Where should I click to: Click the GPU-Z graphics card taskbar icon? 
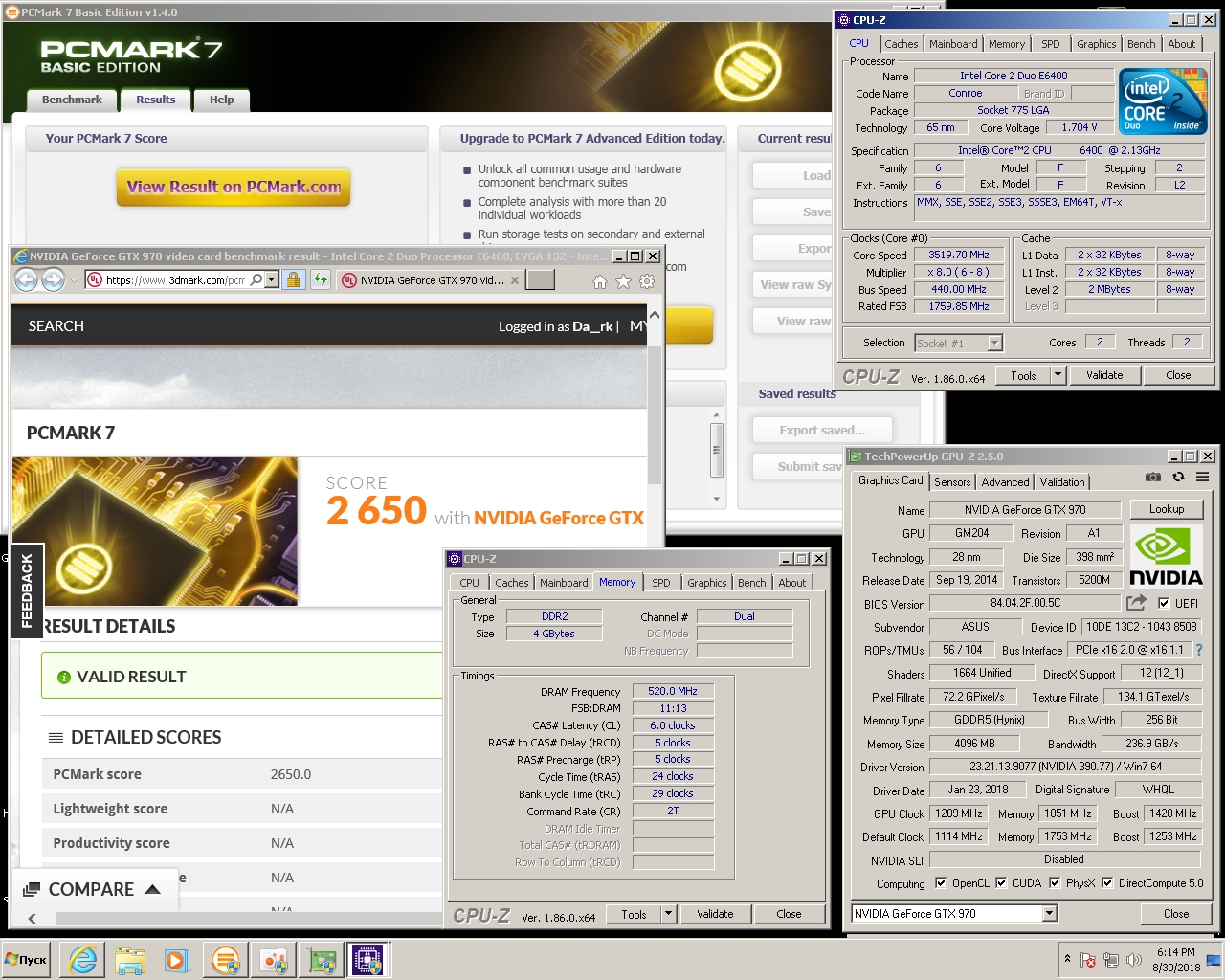point(323,960)
